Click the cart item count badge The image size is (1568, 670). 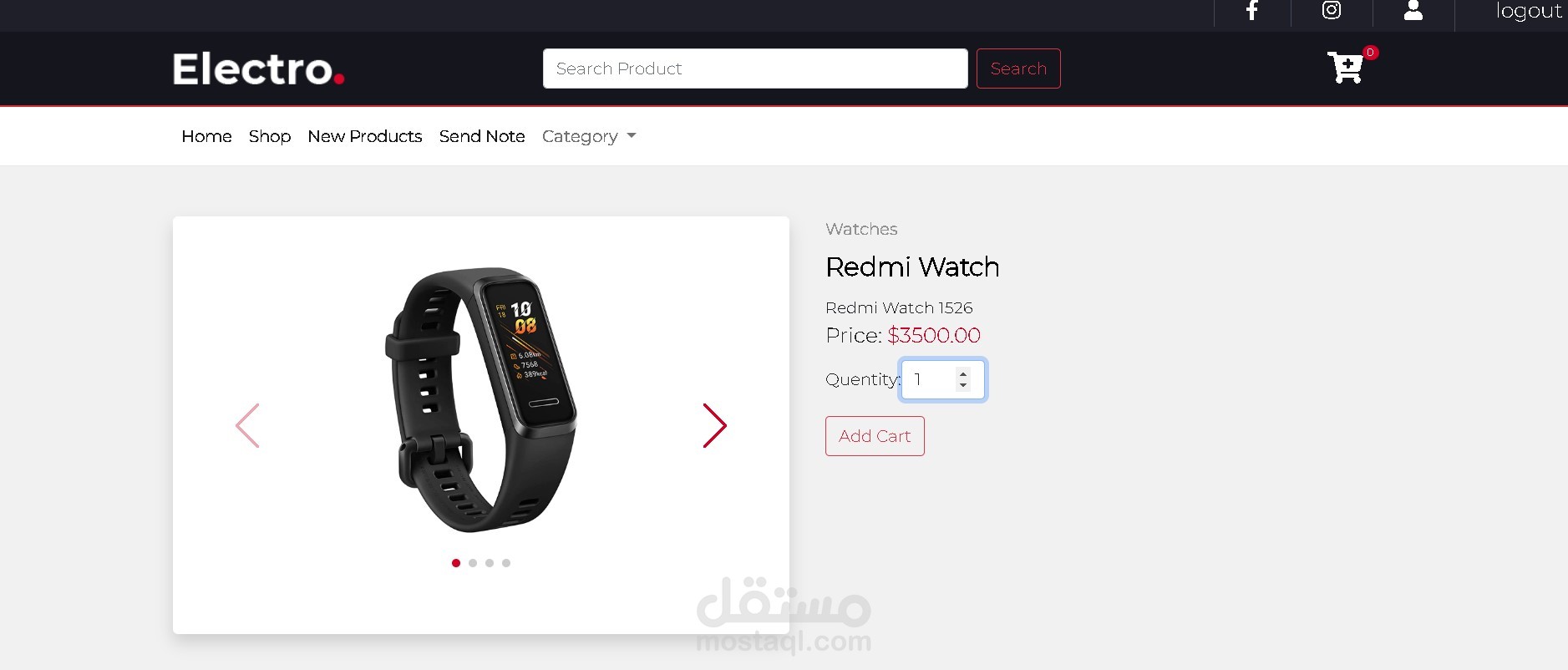click(x=1370, y=53)
